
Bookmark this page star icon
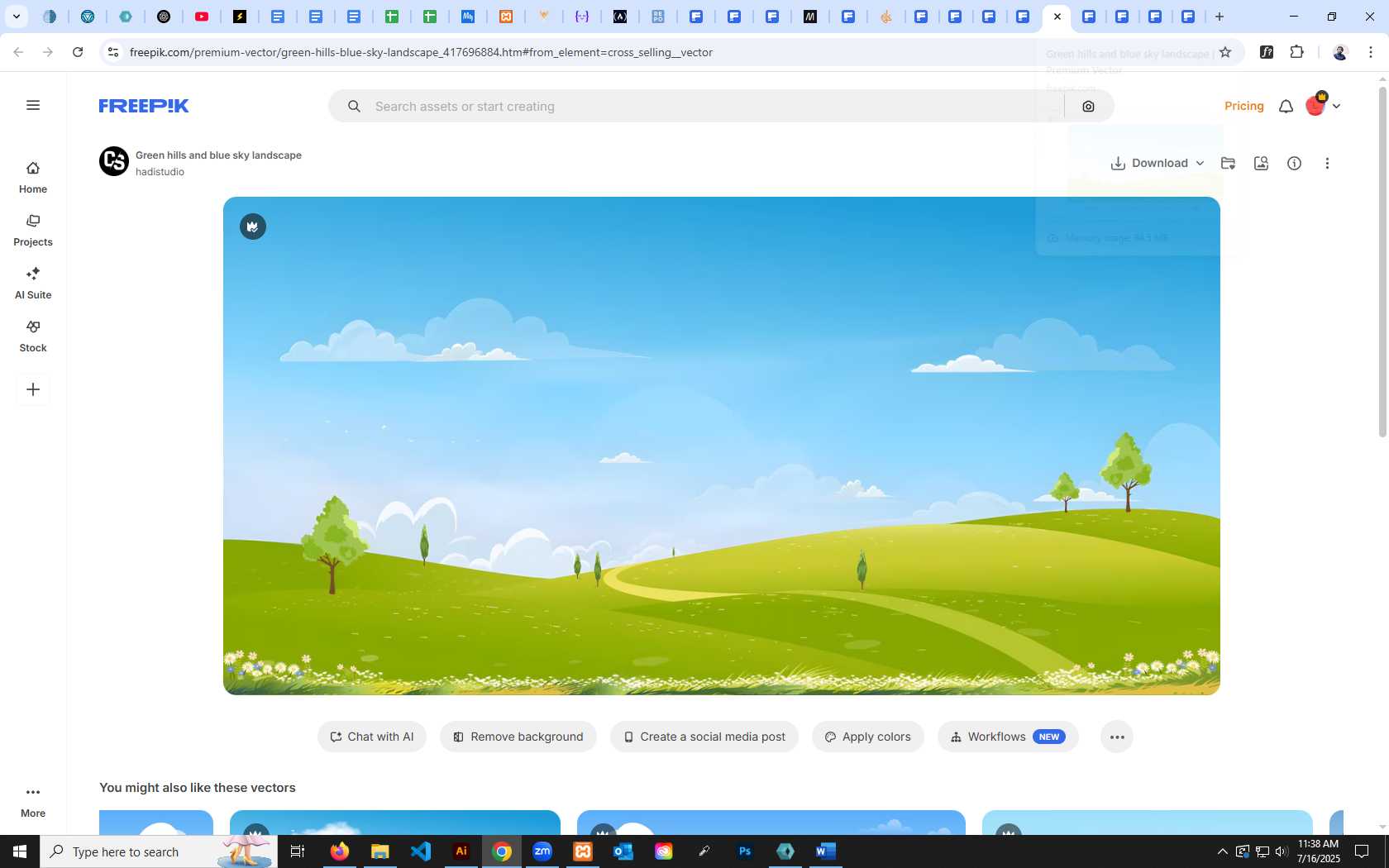pyautogui.click(x=1225, y=52)
